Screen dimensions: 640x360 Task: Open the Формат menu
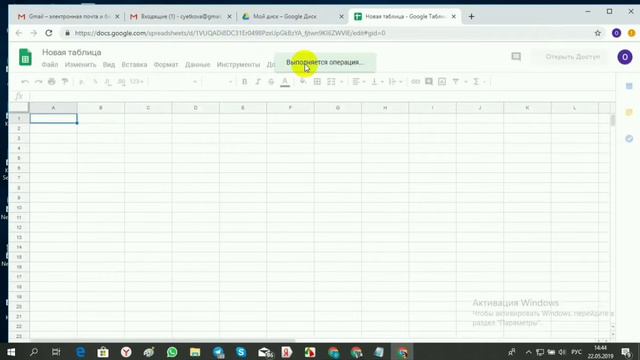point(166,64)
